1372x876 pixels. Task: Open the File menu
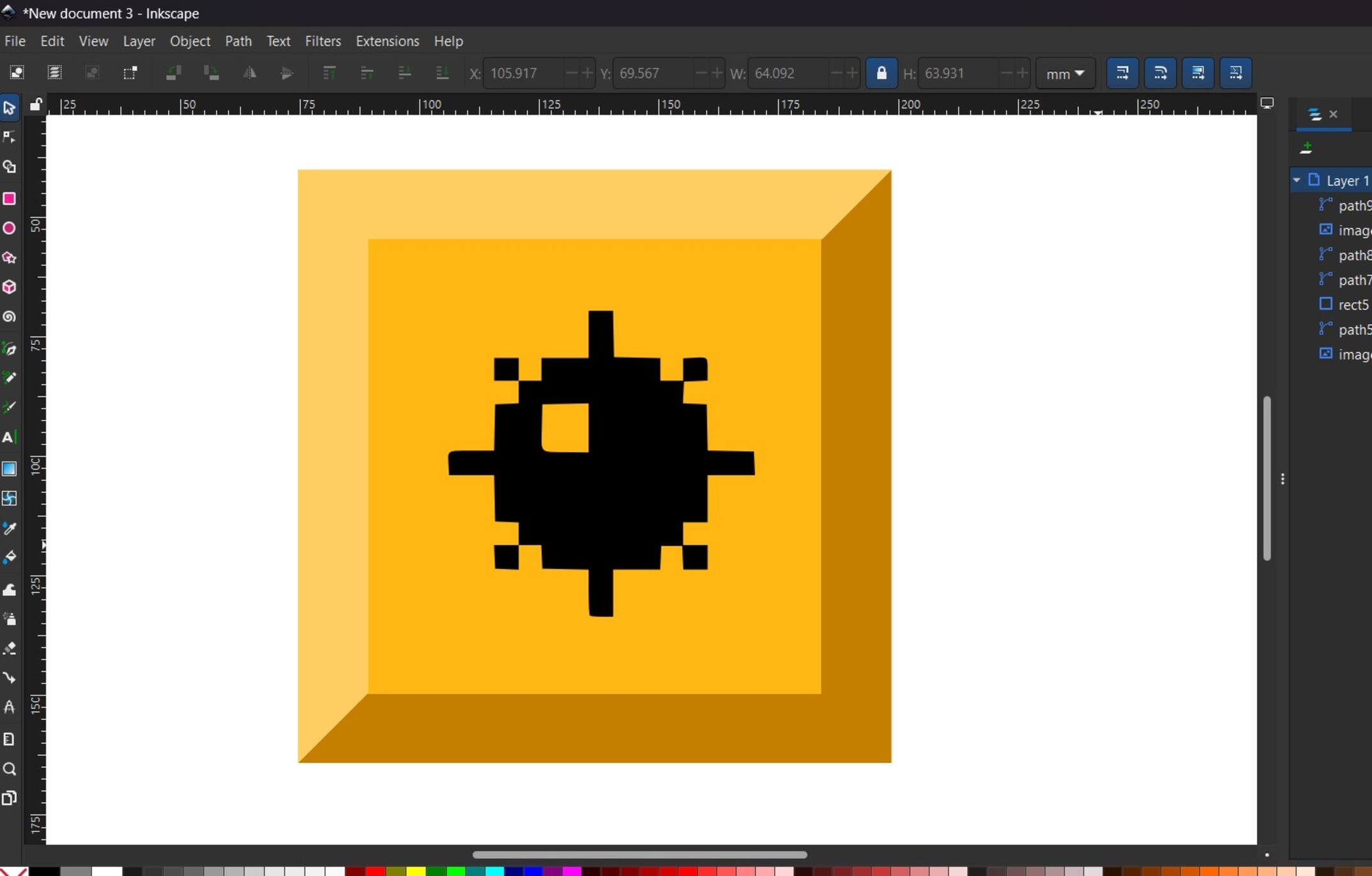click(15, 41)
